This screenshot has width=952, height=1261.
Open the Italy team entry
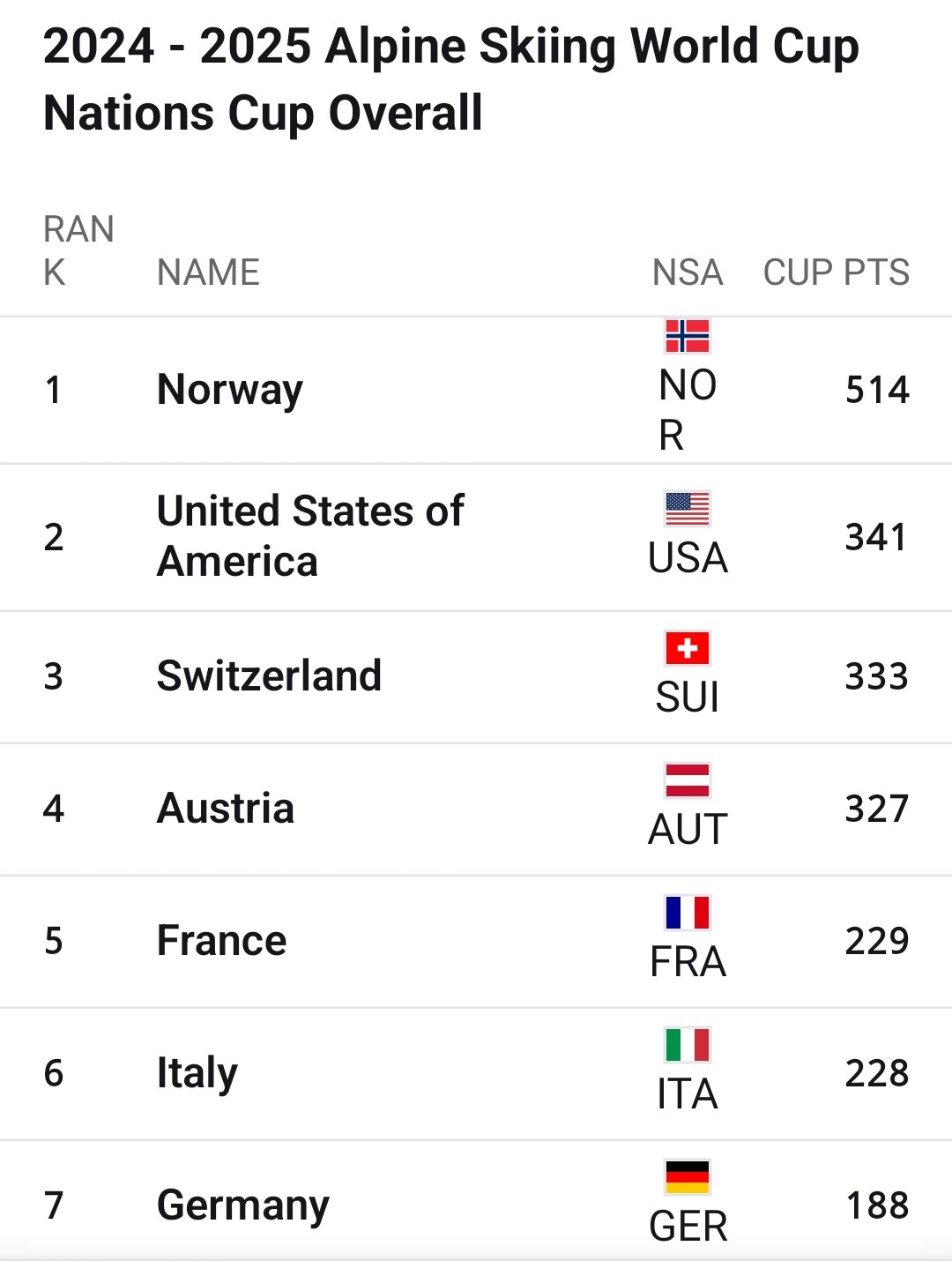pos(197,1074)
